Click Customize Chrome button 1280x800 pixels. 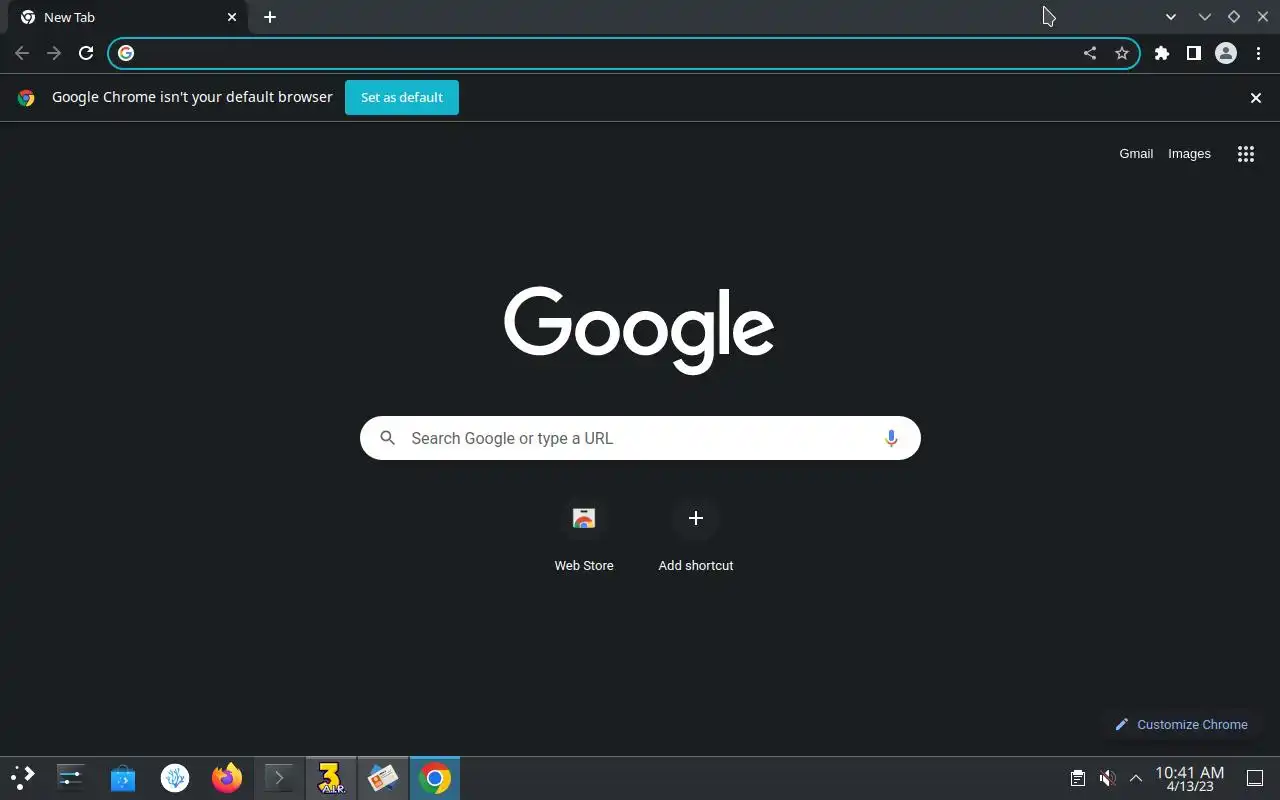click(1181, 724)
